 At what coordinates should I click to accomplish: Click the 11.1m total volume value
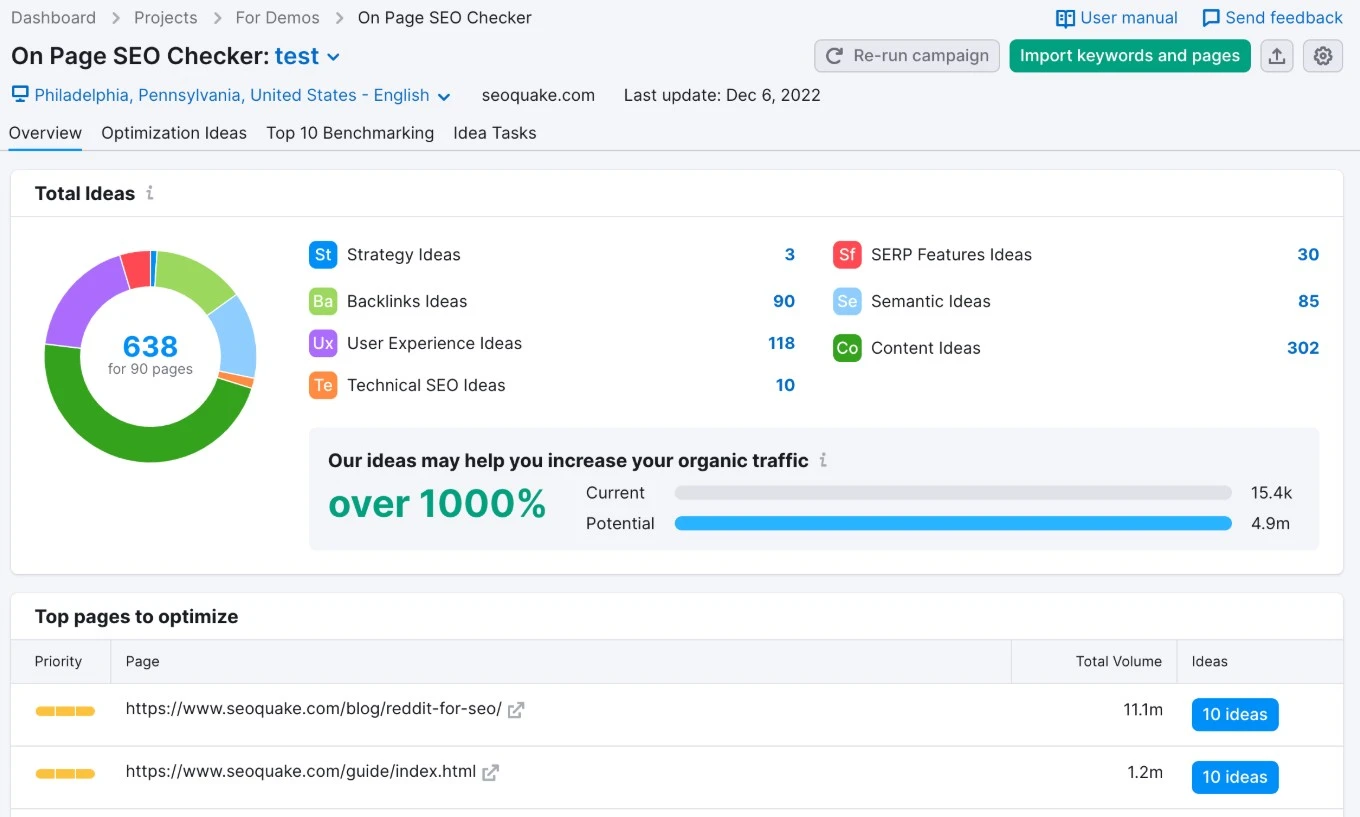tap(1143, 710)
